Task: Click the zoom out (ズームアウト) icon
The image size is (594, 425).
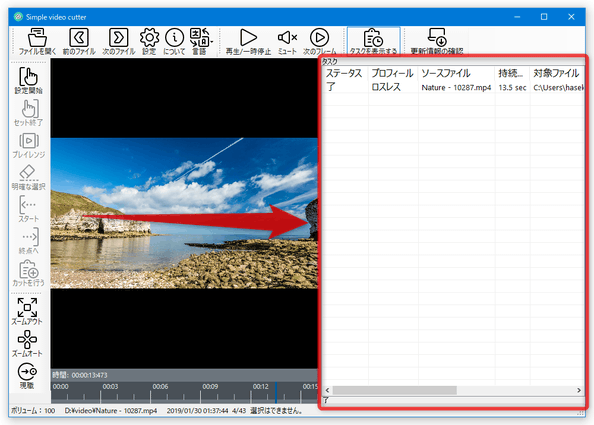Action: [27, 311]
